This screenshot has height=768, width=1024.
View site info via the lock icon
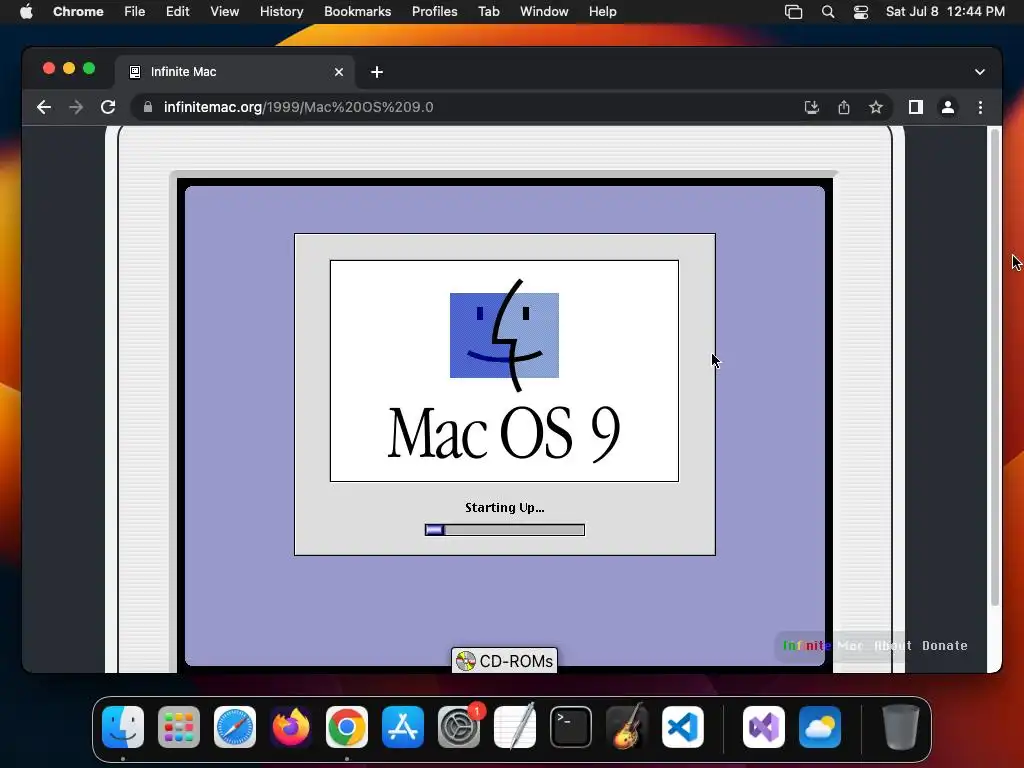point(148,107)
